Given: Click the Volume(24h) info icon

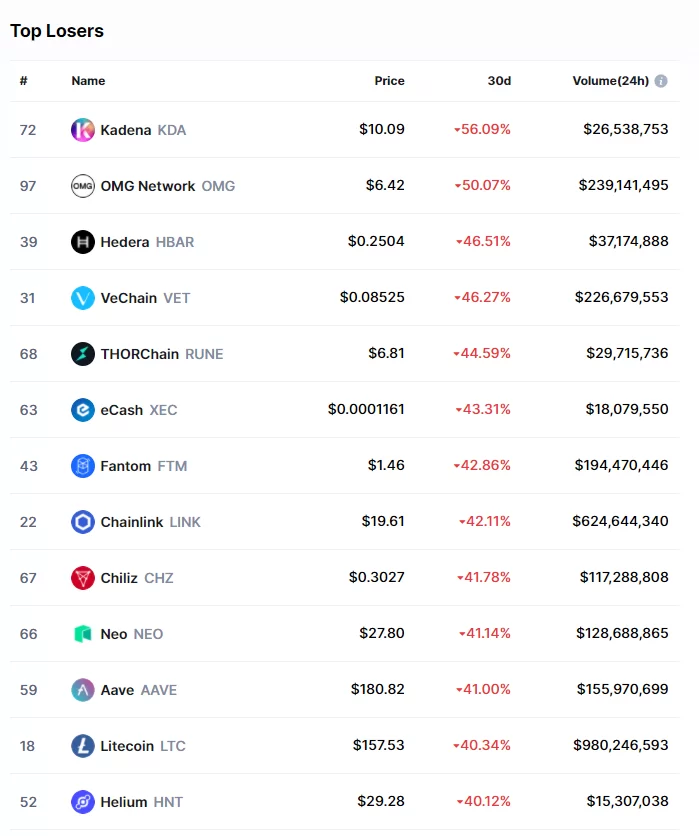Looking at the screenshot, I should tap(661, 81).
